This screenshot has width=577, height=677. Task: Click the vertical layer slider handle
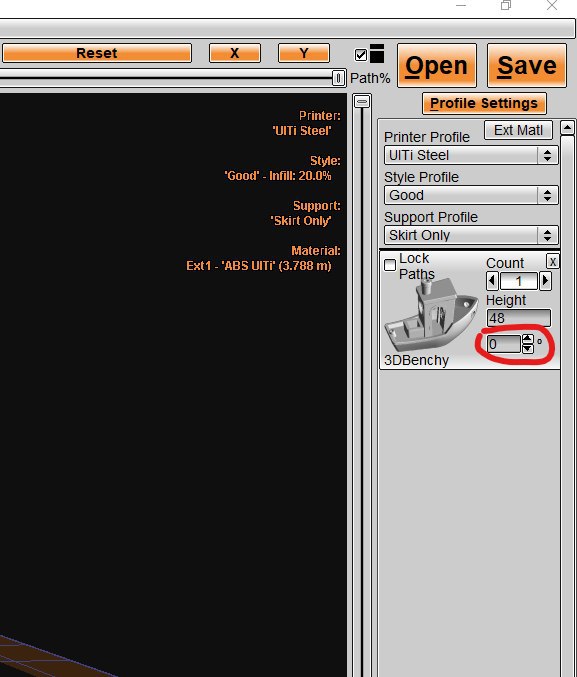[362, 101]
